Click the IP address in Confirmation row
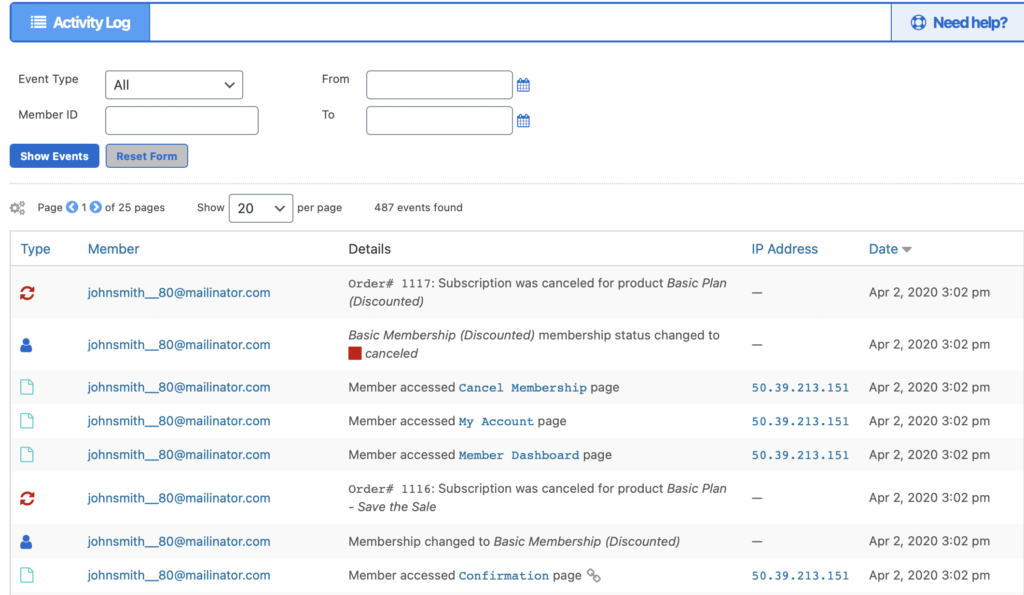 click(x=800, y=576)
